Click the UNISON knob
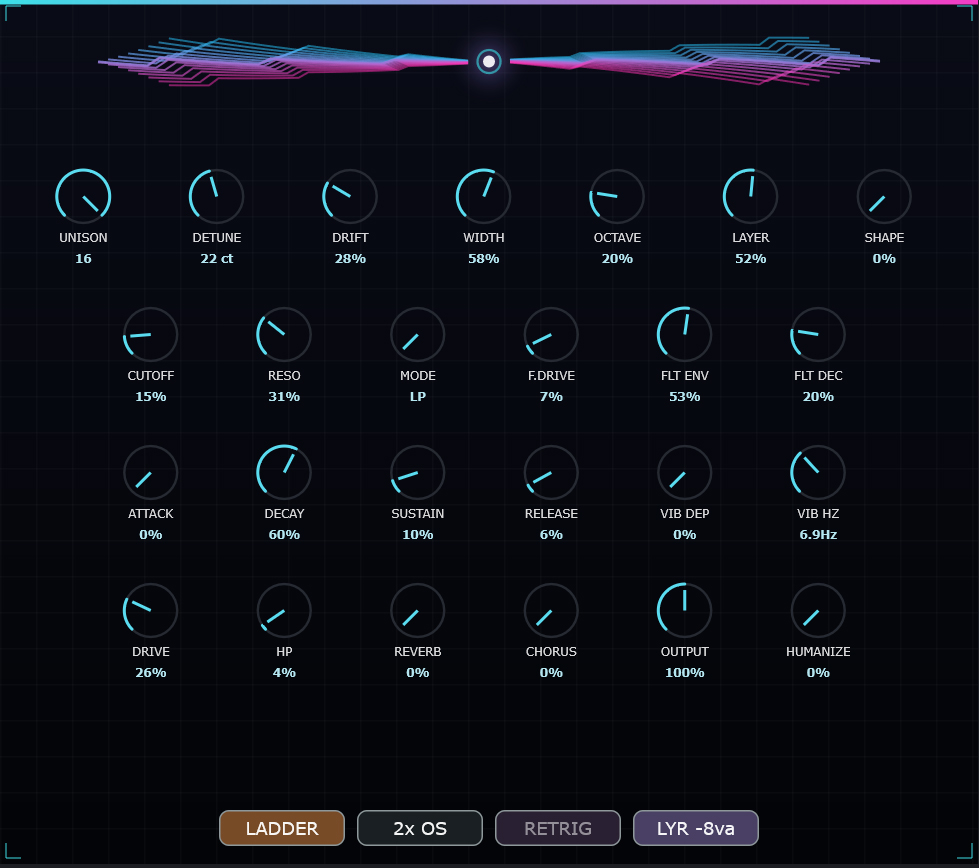 [83, 197]
